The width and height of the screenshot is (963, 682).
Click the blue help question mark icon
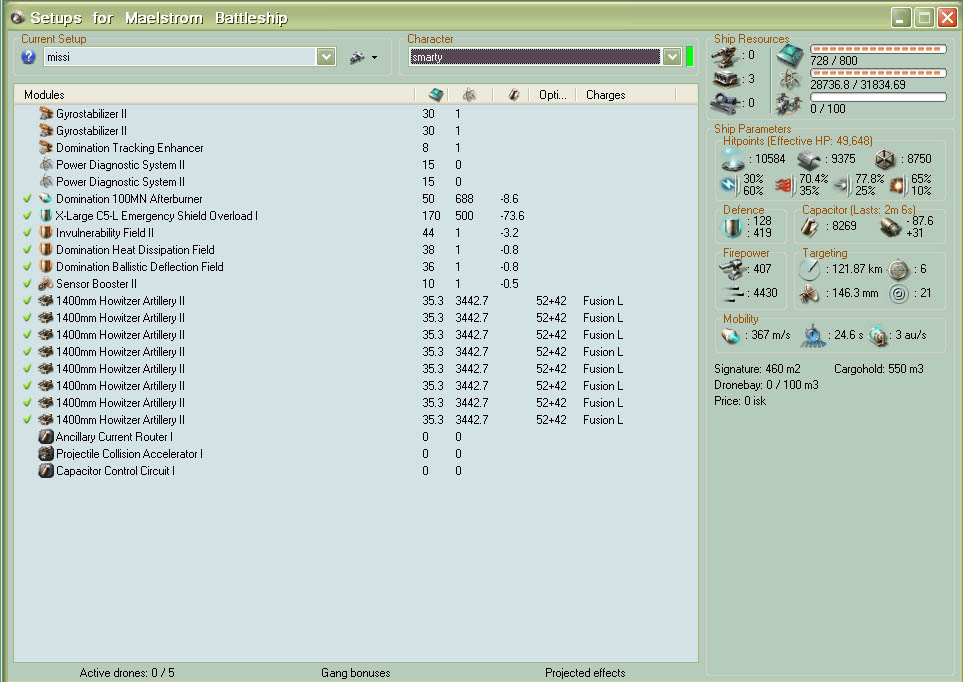coord(28,57)
